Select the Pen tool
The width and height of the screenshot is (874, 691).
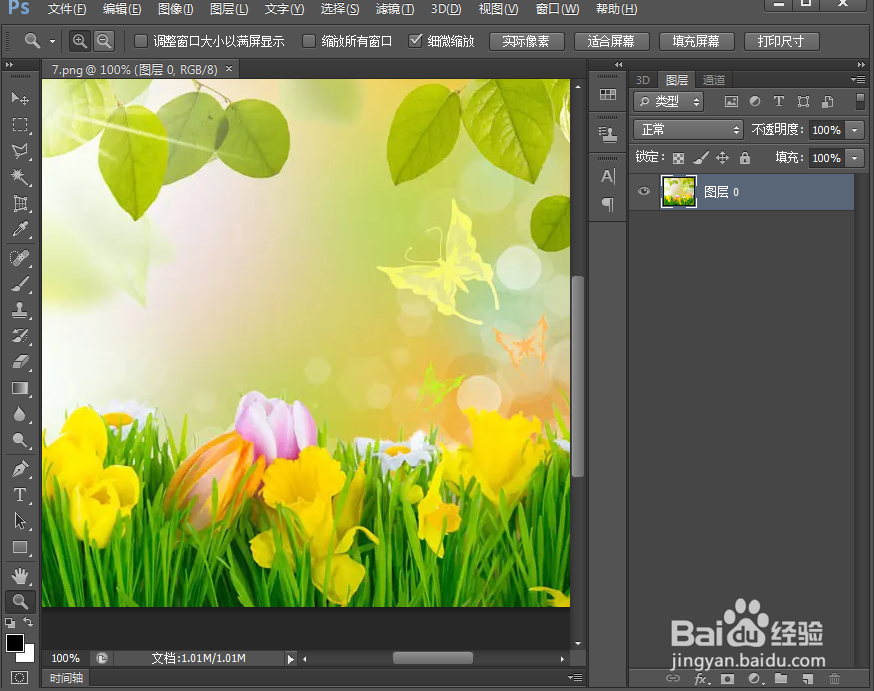point(20,469)
